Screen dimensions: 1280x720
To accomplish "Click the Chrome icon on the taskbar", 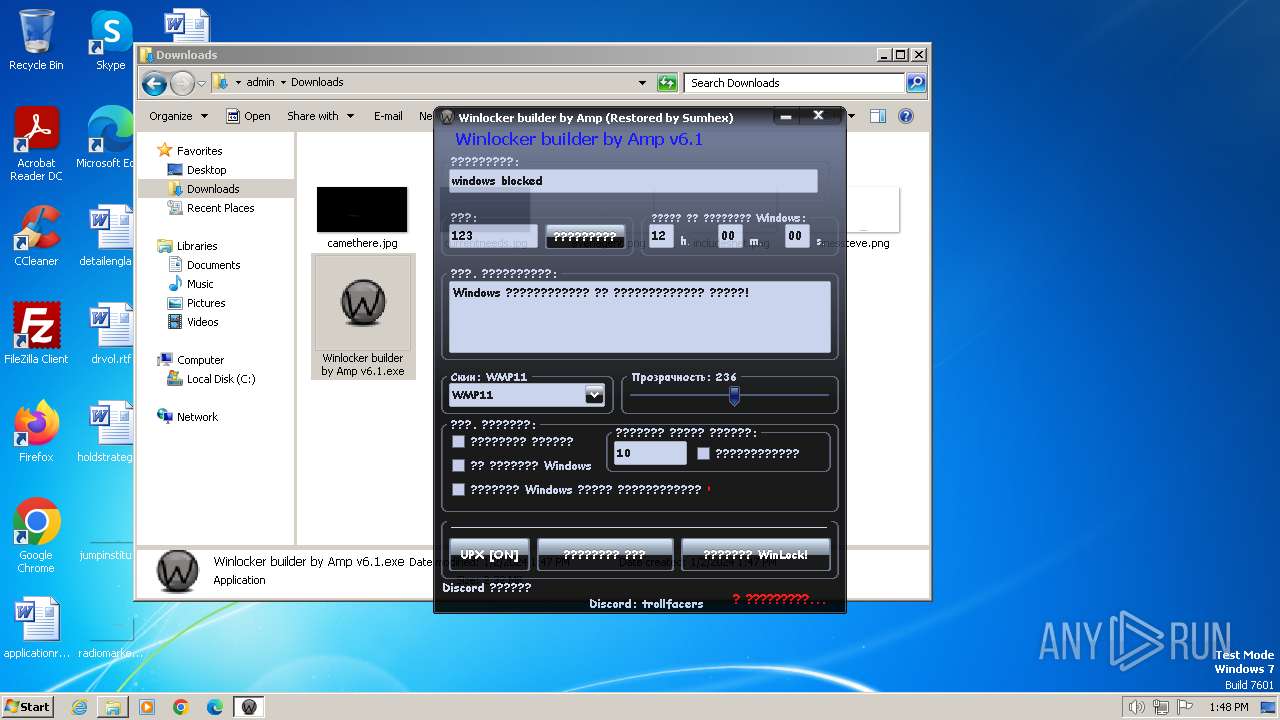I will 181,707.
